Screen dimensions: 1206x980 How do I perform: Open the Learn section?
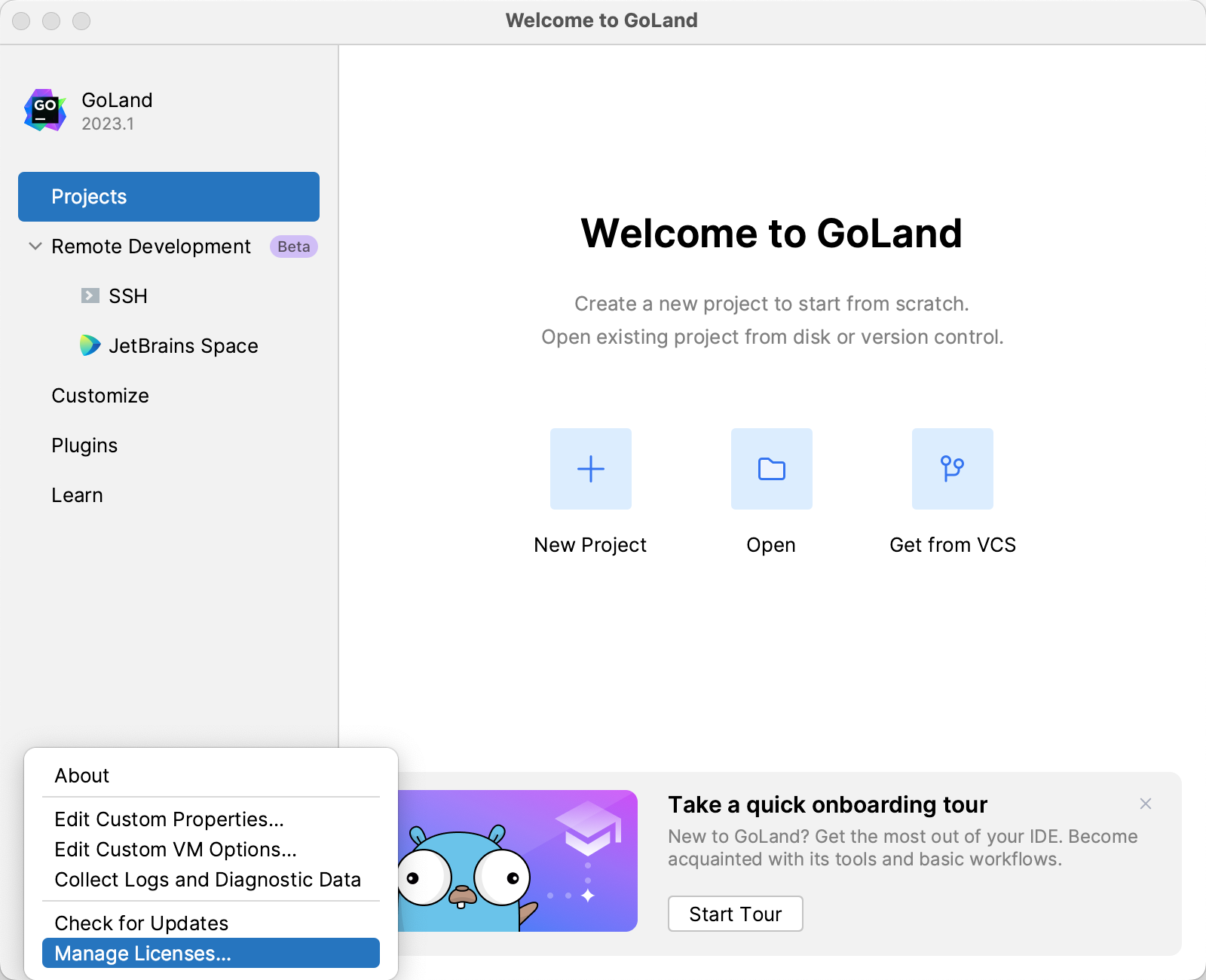coord(77,495)
